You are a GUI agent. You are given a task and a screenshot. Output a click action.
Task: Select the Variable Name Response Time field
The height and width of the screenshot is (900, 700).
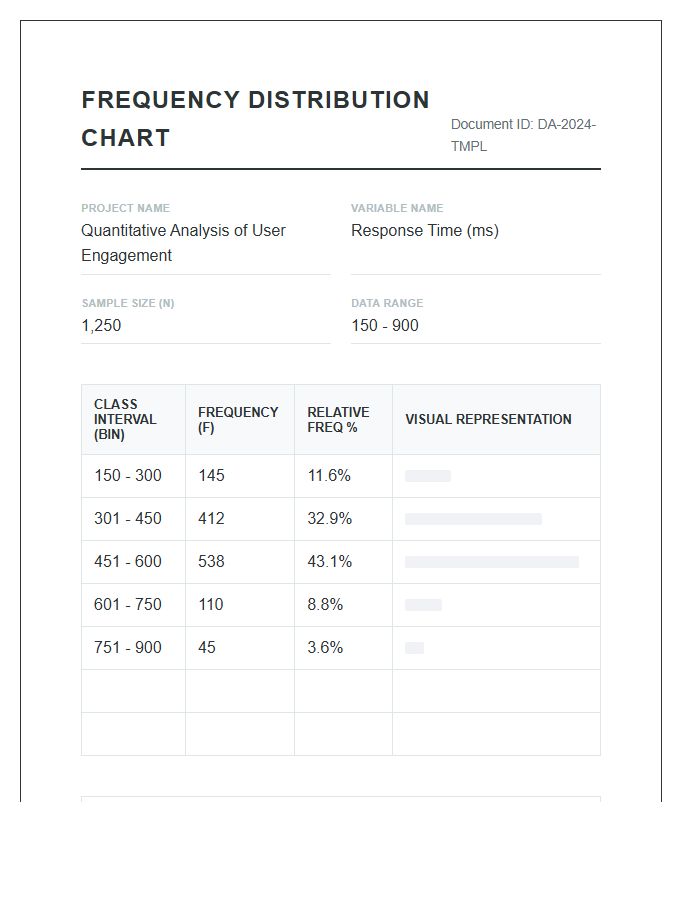tap(425, 231)
